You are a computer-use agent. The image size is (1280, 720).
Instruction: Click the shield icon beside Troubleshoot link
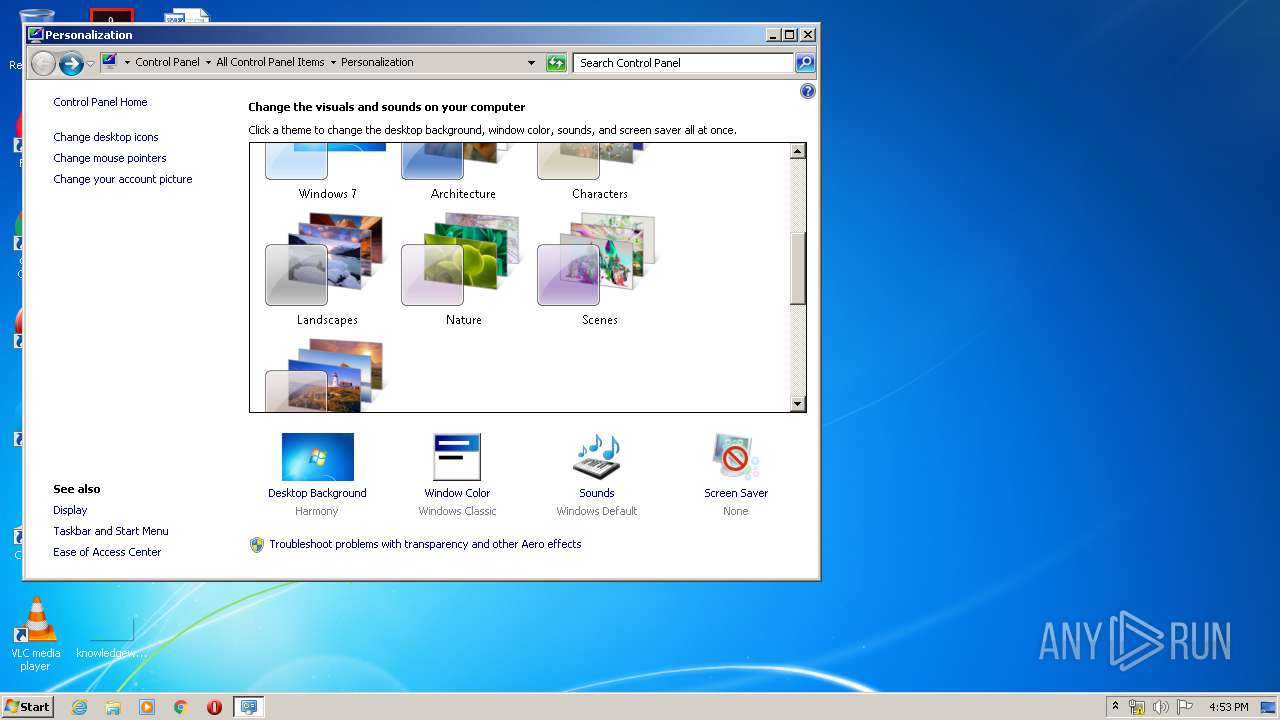[257, 544]
